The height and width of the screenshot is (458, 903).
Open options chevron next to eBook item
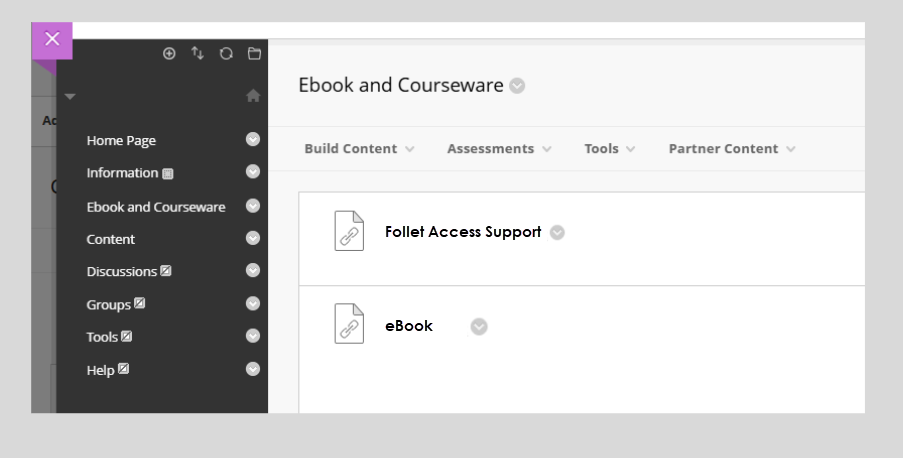[479, 327]
